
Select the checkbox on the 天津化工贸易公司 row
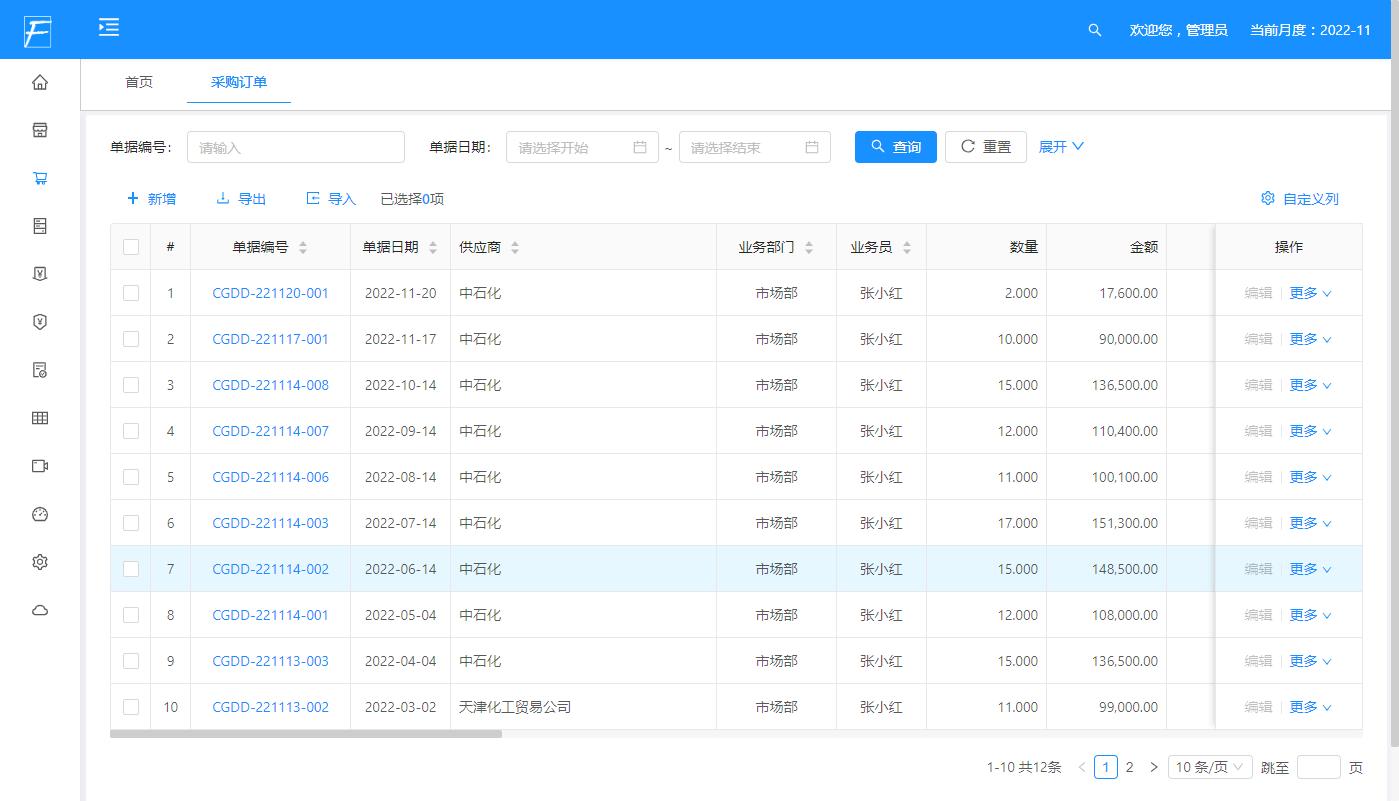click(x=130, y=706)
